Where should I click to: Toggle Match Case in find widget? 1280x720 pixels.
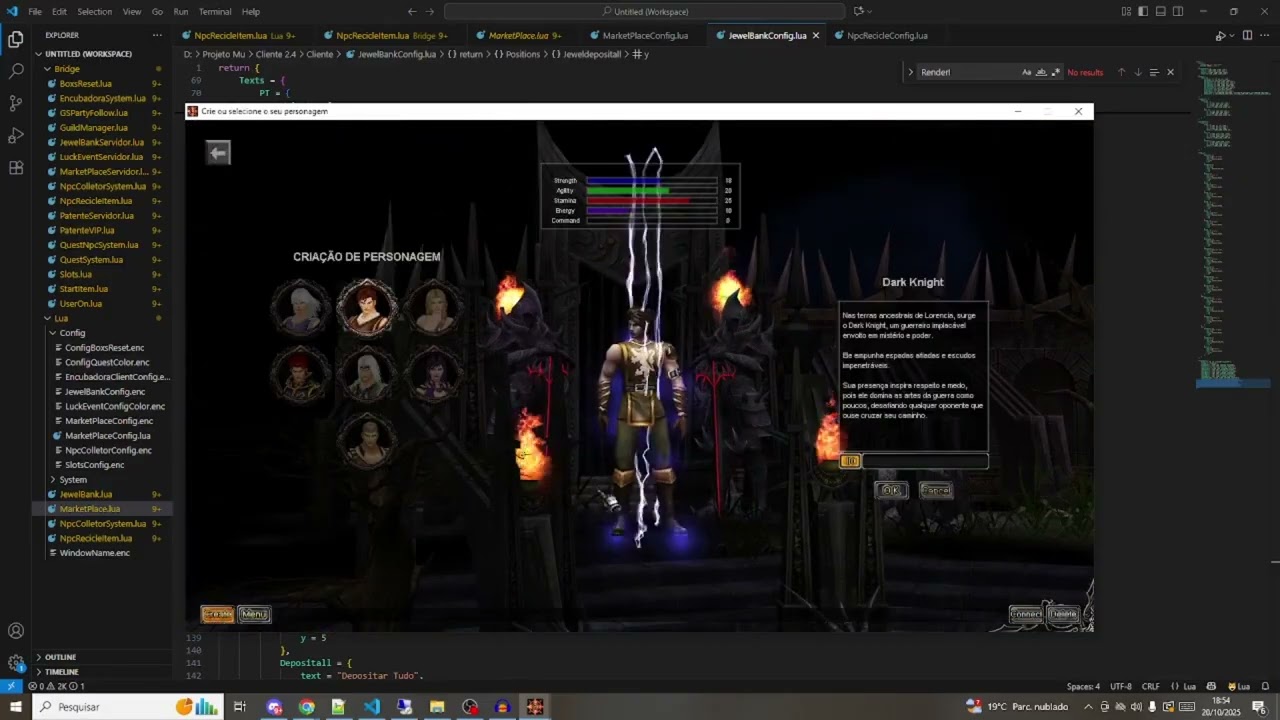point(1027,72)
